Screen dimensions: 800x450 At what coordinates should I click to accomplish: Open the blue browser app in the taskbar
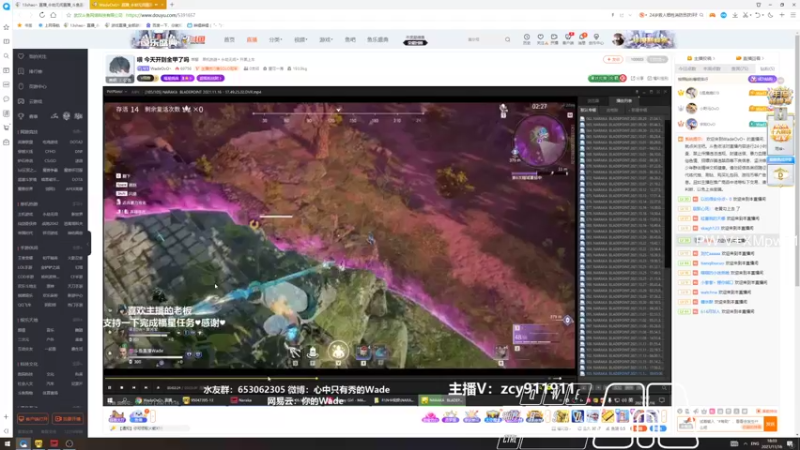click(23, 444)
